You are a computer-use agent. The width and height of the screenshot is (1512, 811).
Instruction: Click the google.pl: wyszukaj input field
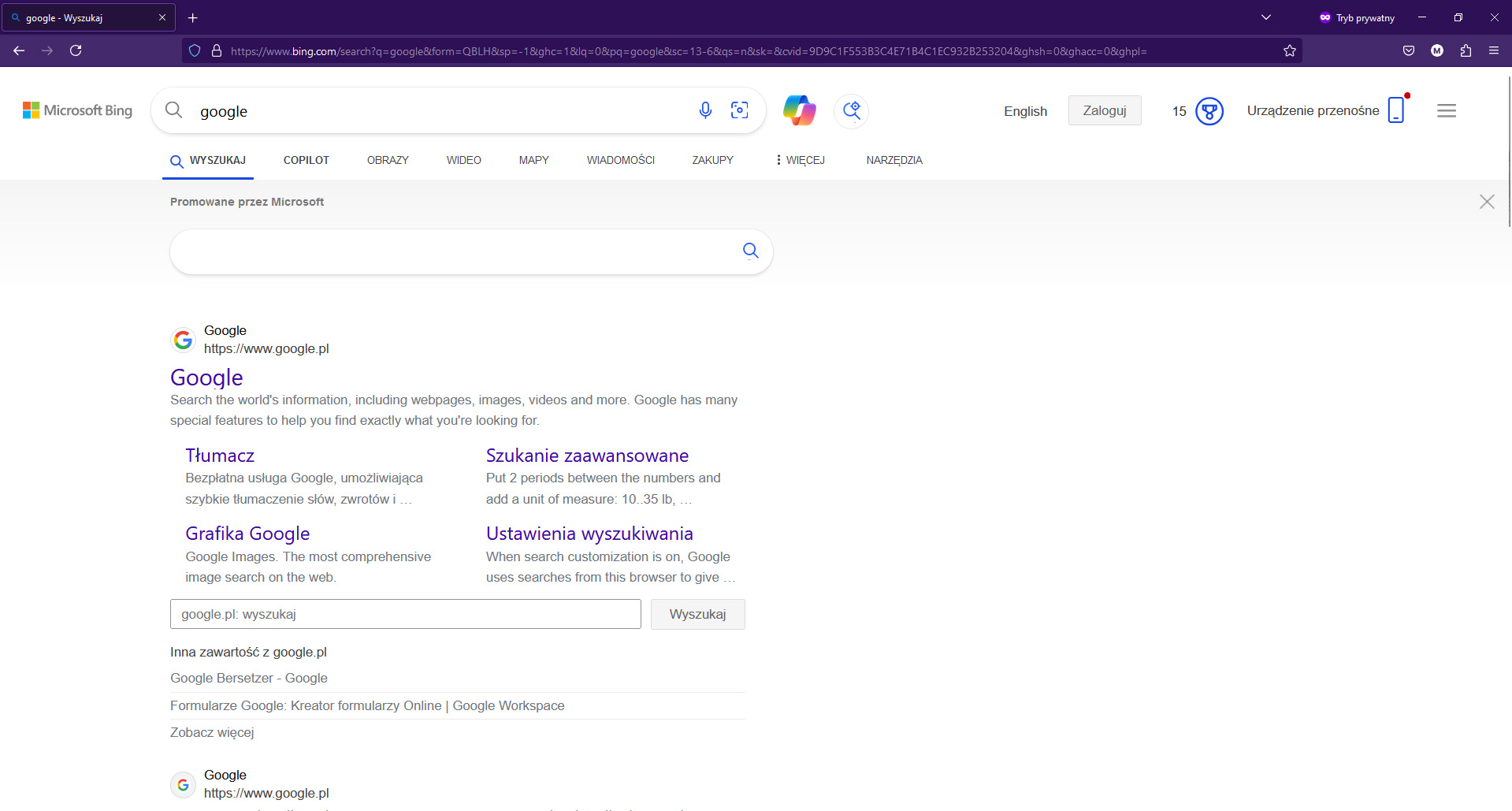tap(406, 614)
